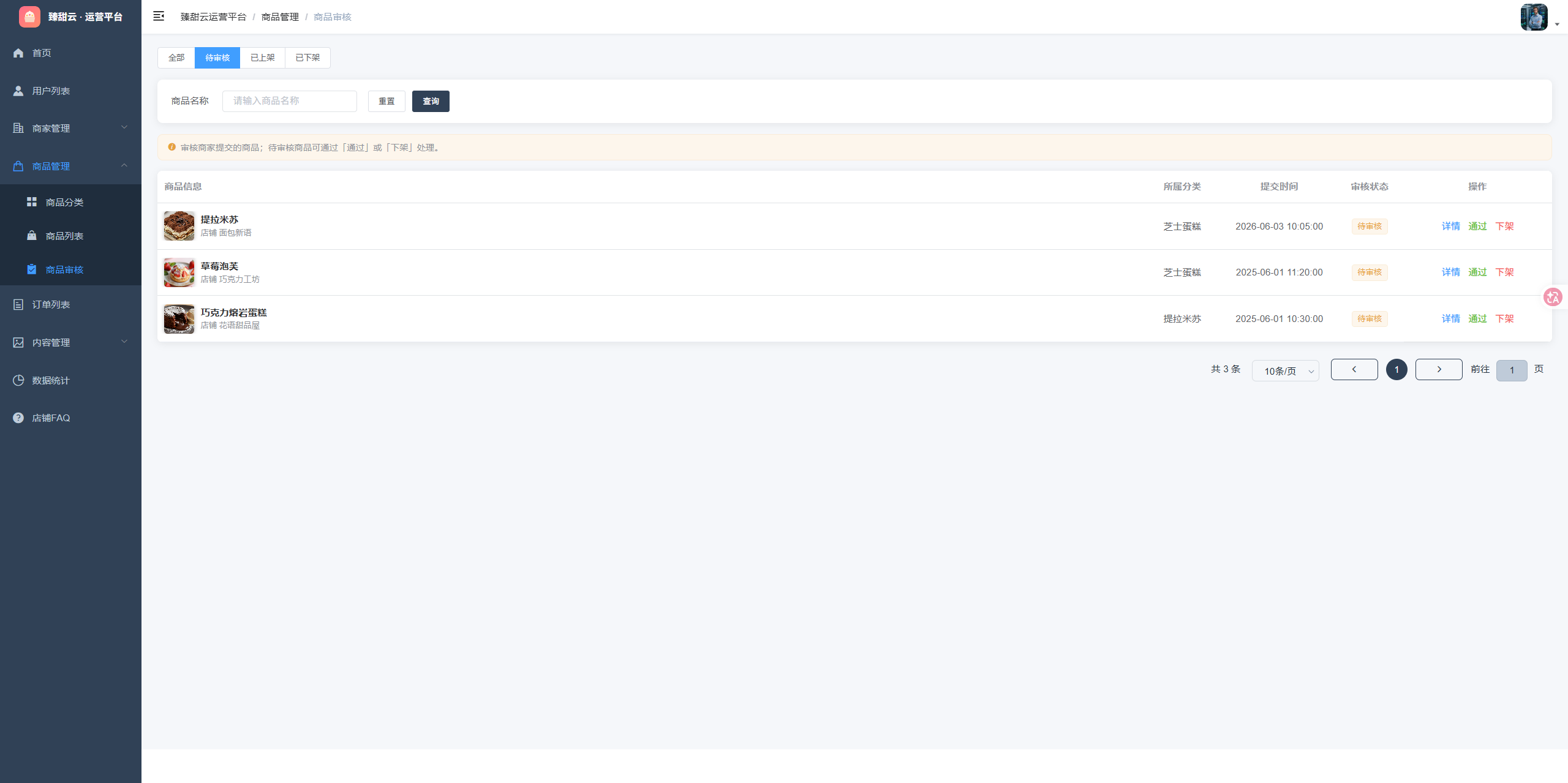Click the 前往 page number input
The image size is (1568, 783).
tap(1512, 370)
